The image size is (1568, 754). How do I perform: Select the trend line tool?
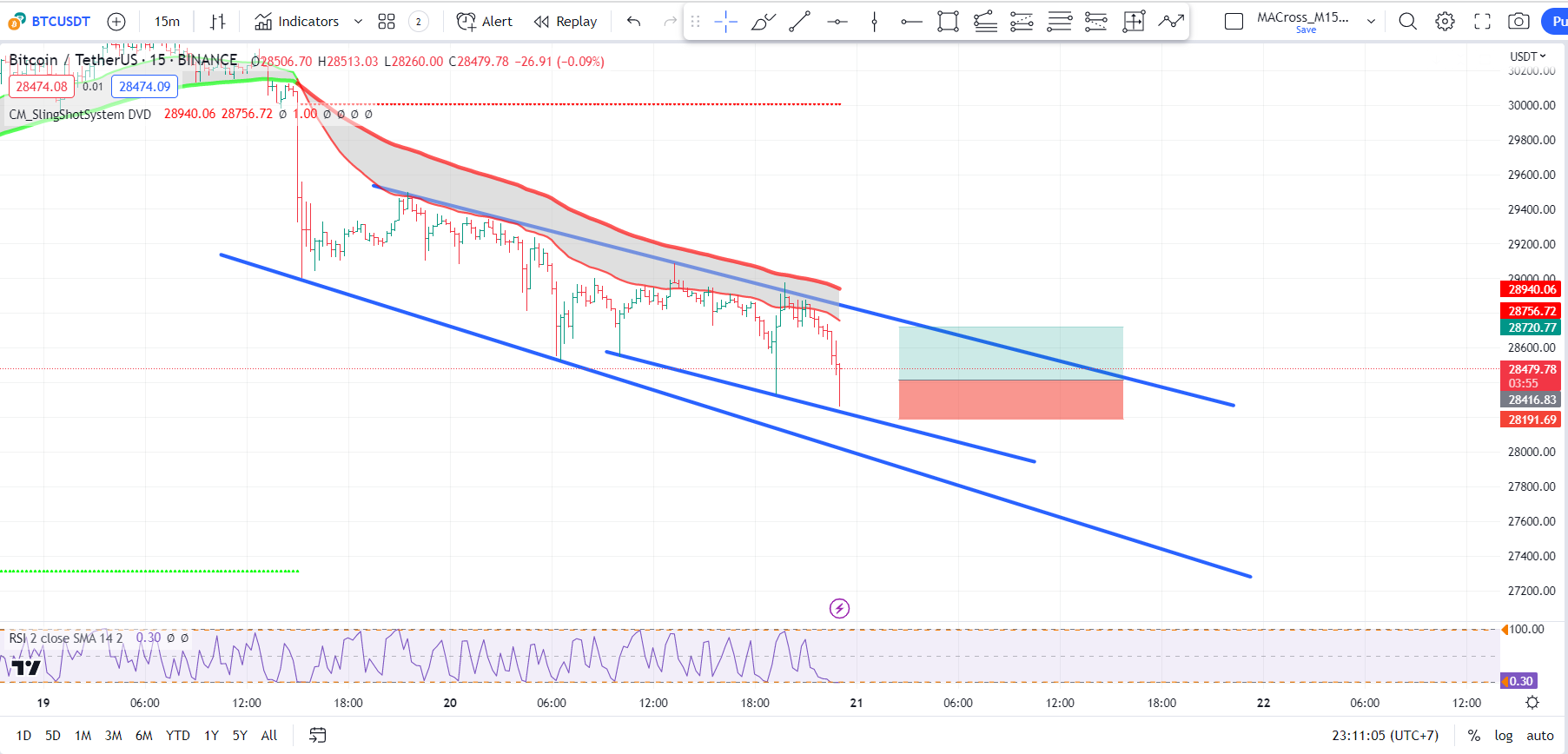pyautogui.click(x=800, y=22)
